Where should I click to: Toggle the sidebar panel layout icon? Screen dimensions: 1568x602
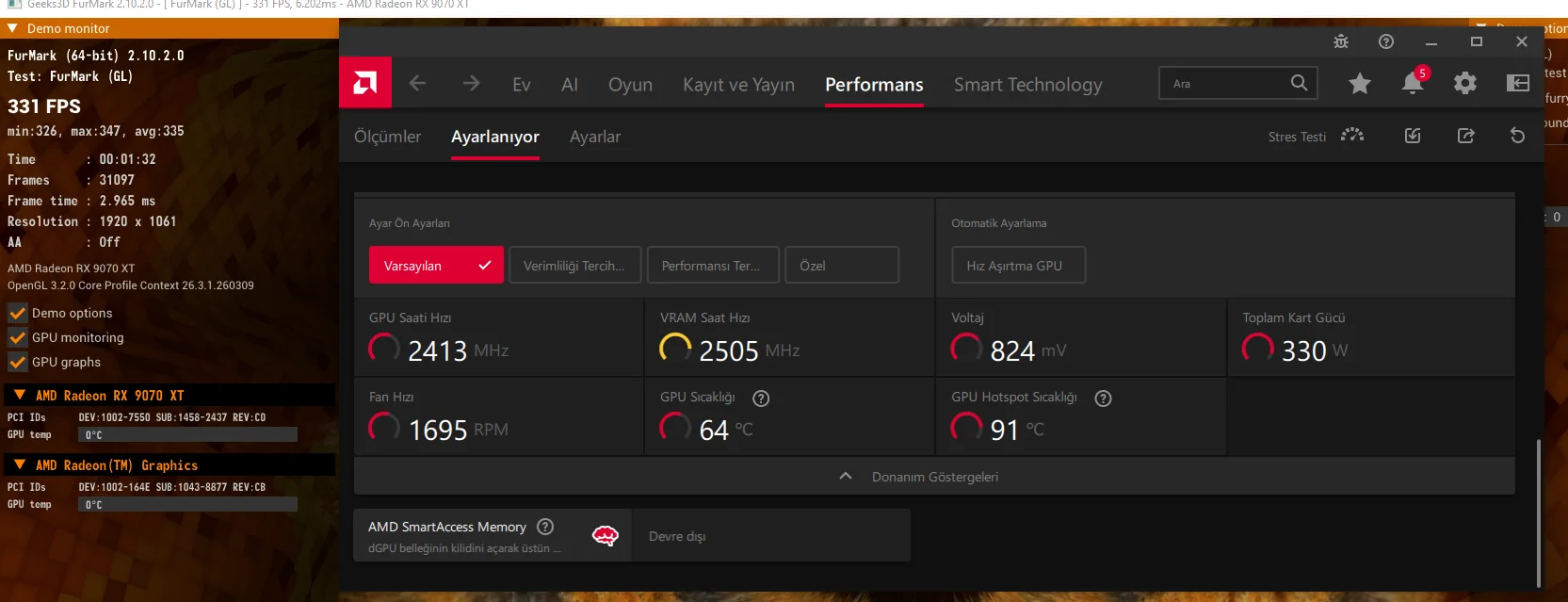tap(1518, 84)
